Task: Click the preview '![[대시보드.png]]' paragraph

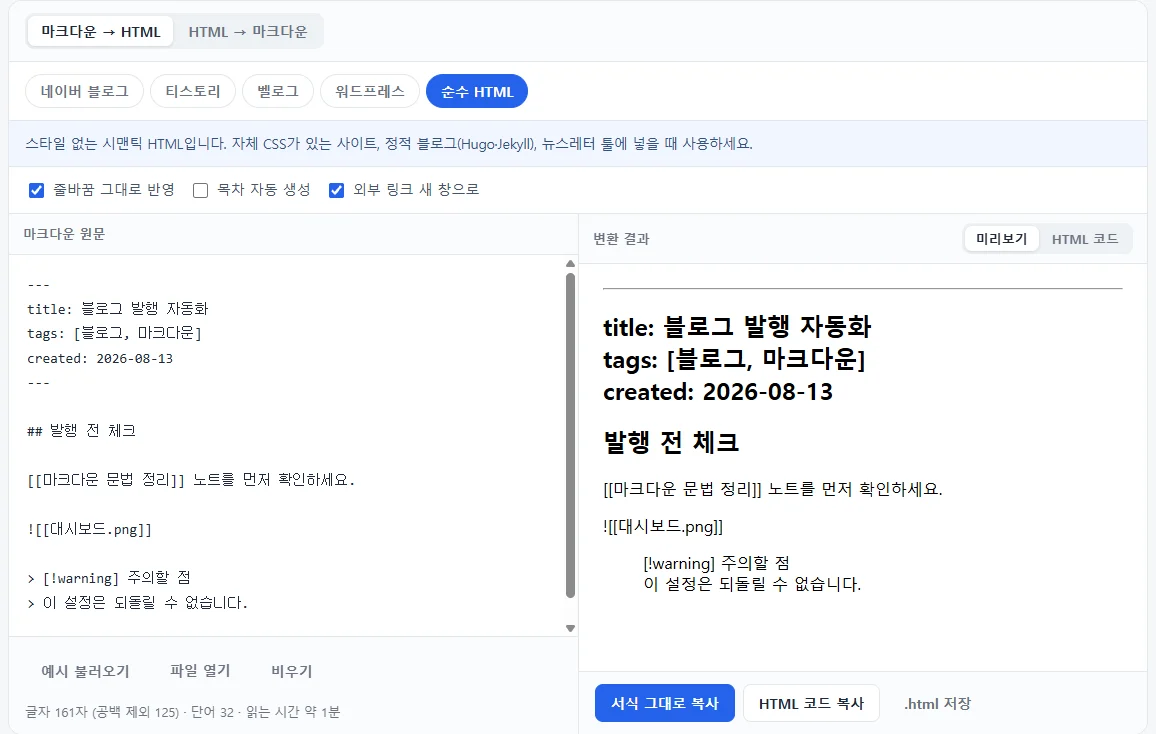Action: [x=663, y=526]
